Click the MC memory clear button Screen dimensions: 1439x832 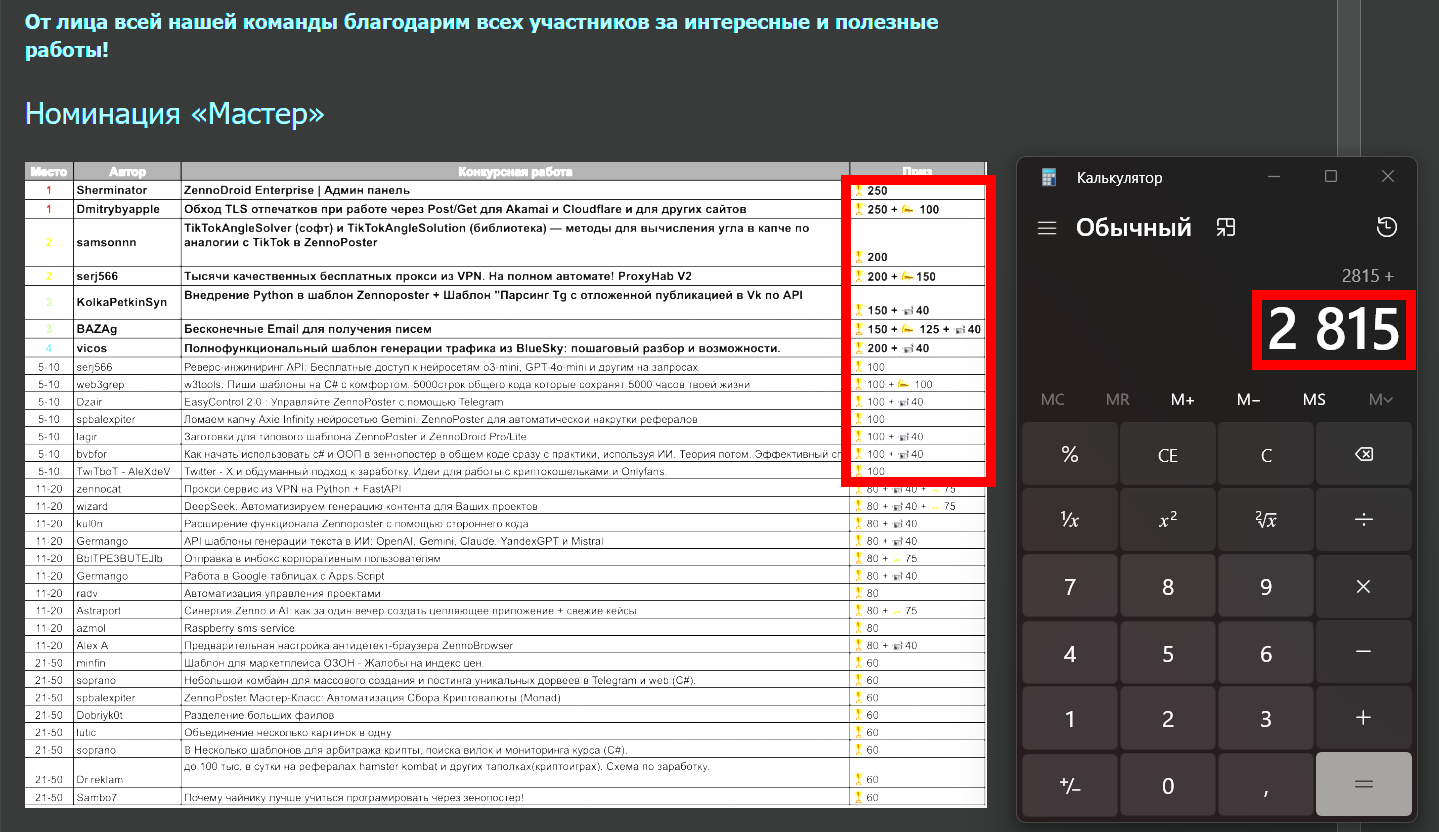point(1053,399)
